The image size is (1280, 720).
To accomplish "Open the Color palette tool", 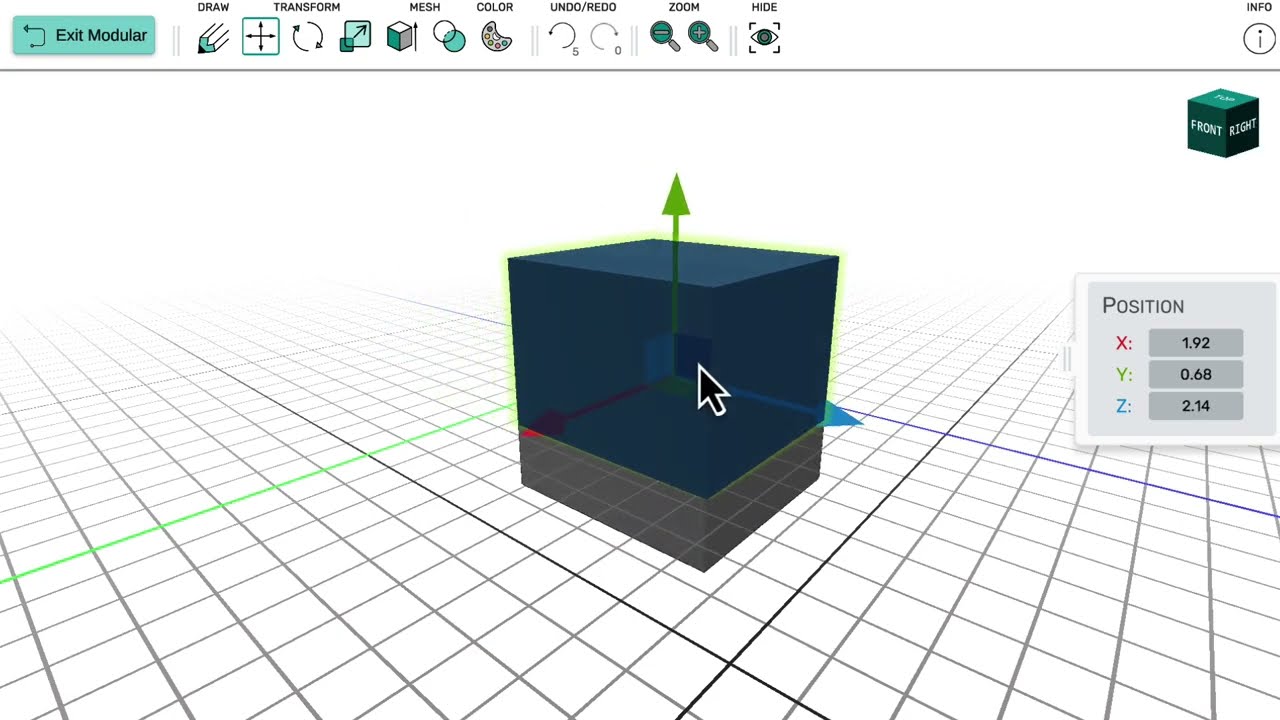I will 496,38.
